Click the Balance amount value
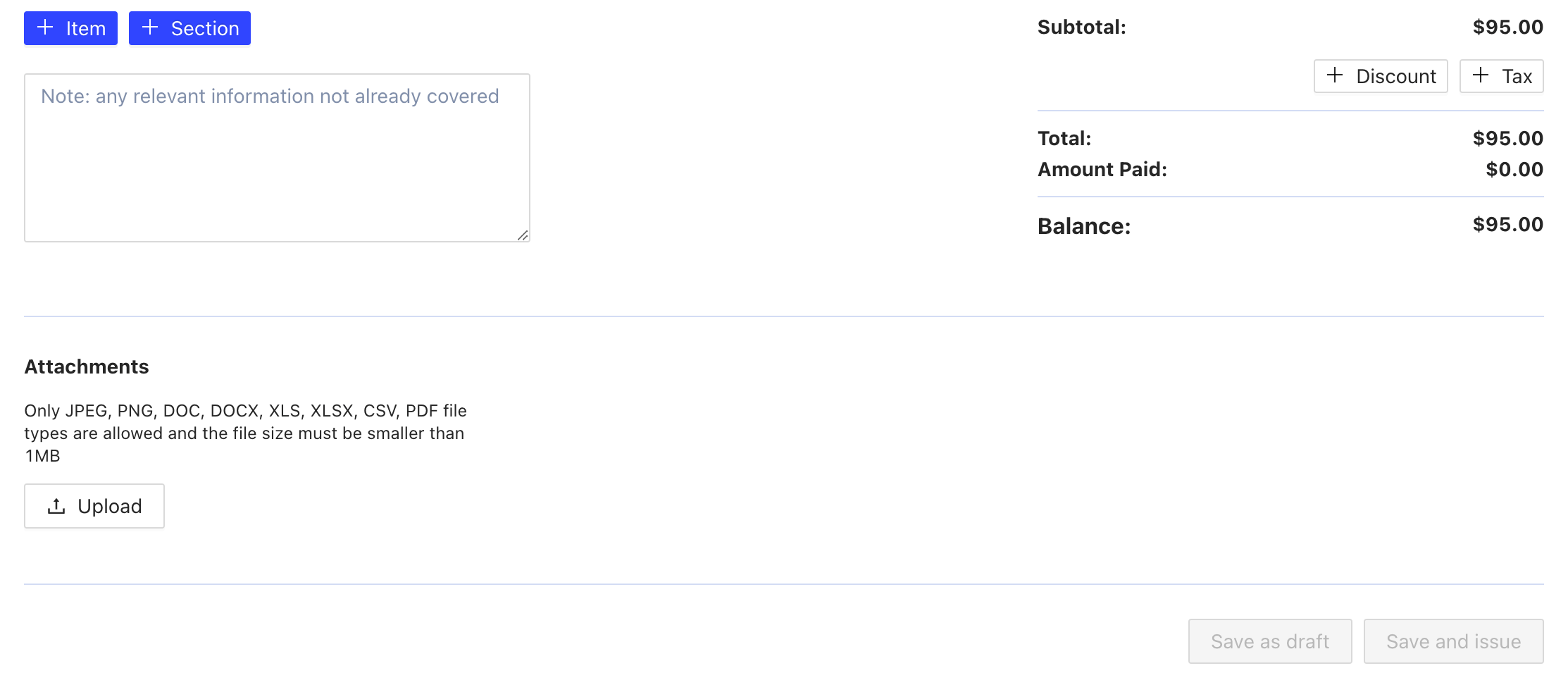Image resolution: width=1568 pixels, height=685 pixels. (x=1507, y=225)
